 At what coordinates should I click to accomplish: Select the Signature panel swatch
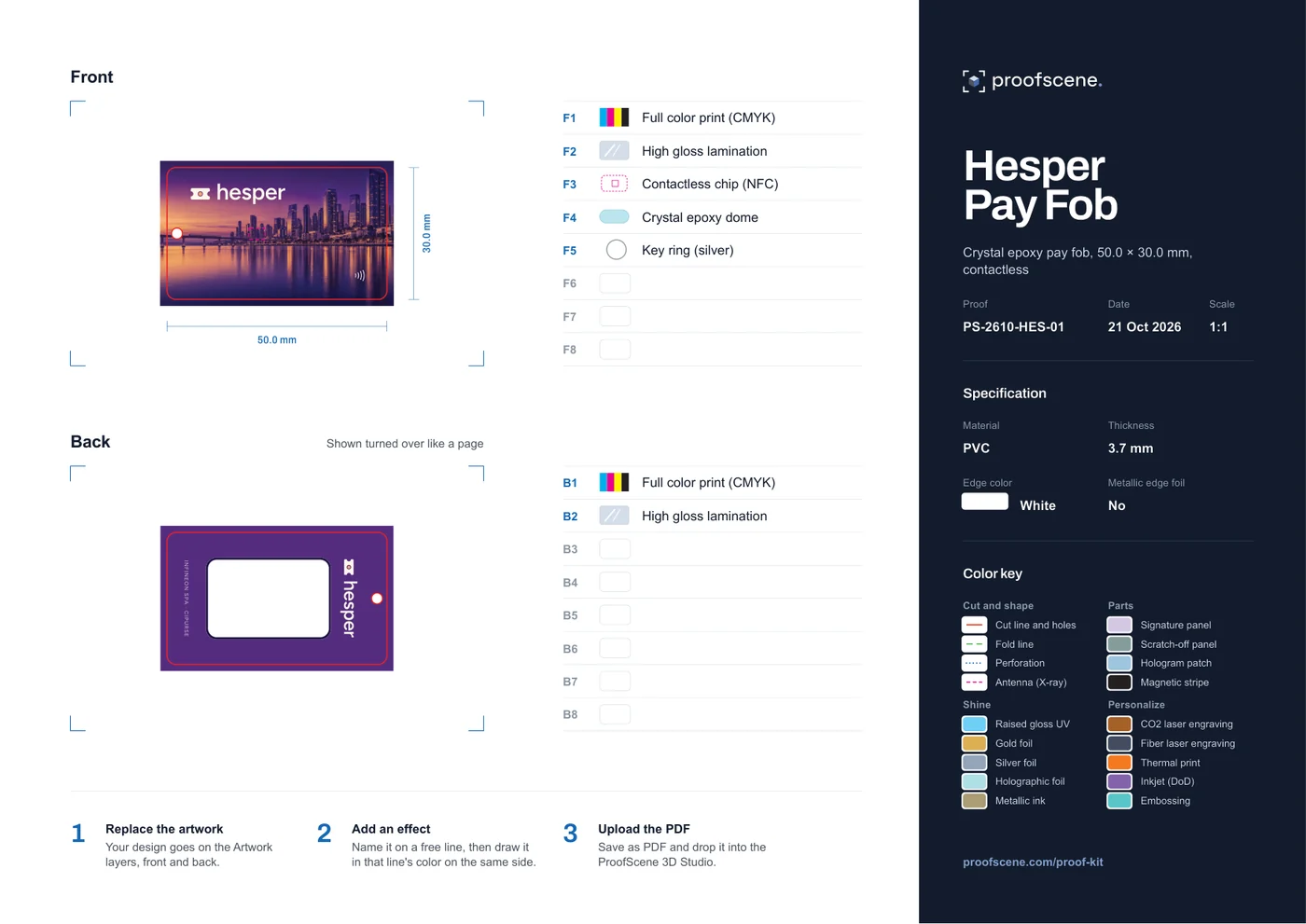point(1119,625)
